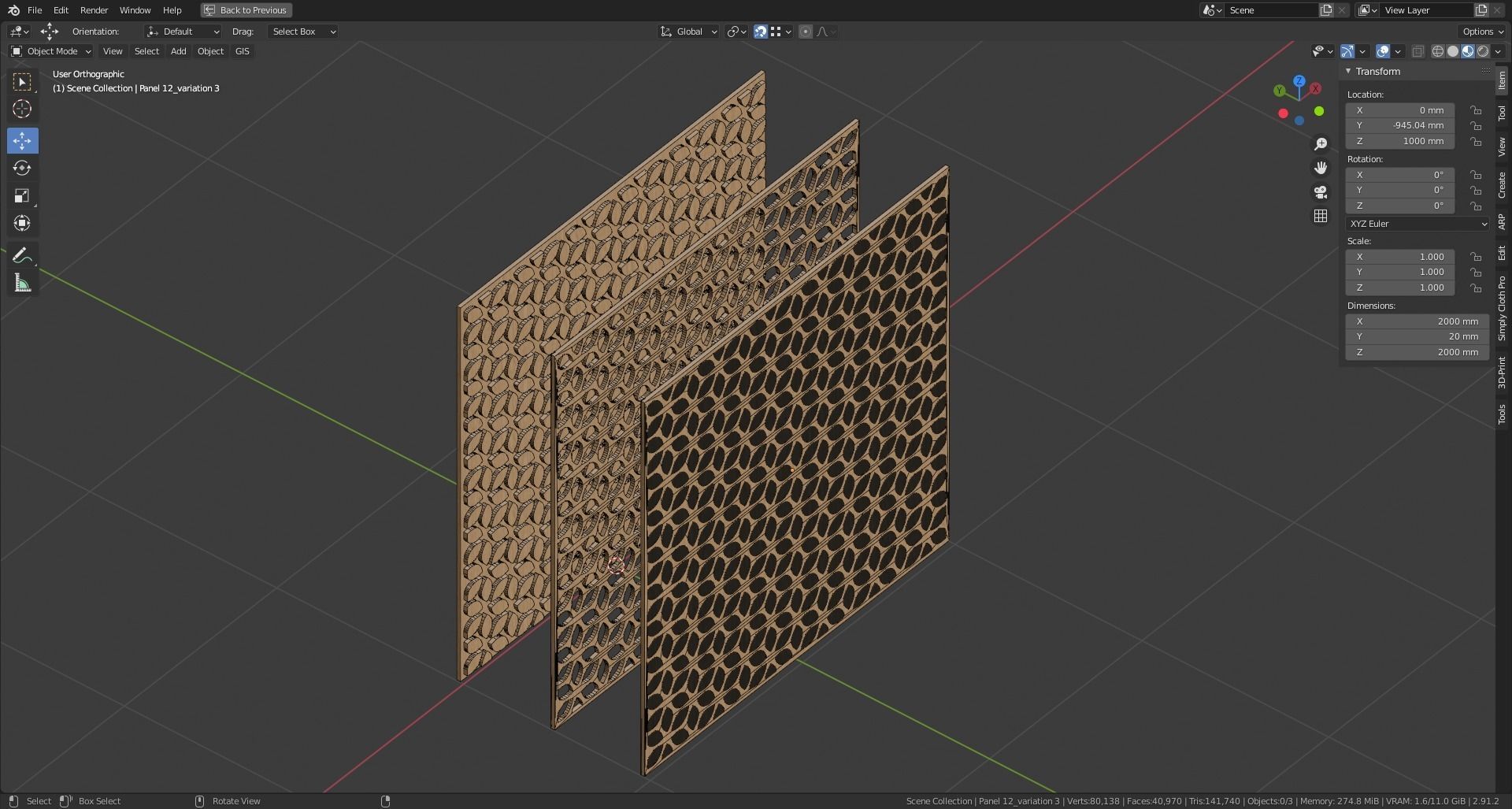The width and height of the screenshot is (1512, 809).
Task: Open the File menu
Action: 35,10
